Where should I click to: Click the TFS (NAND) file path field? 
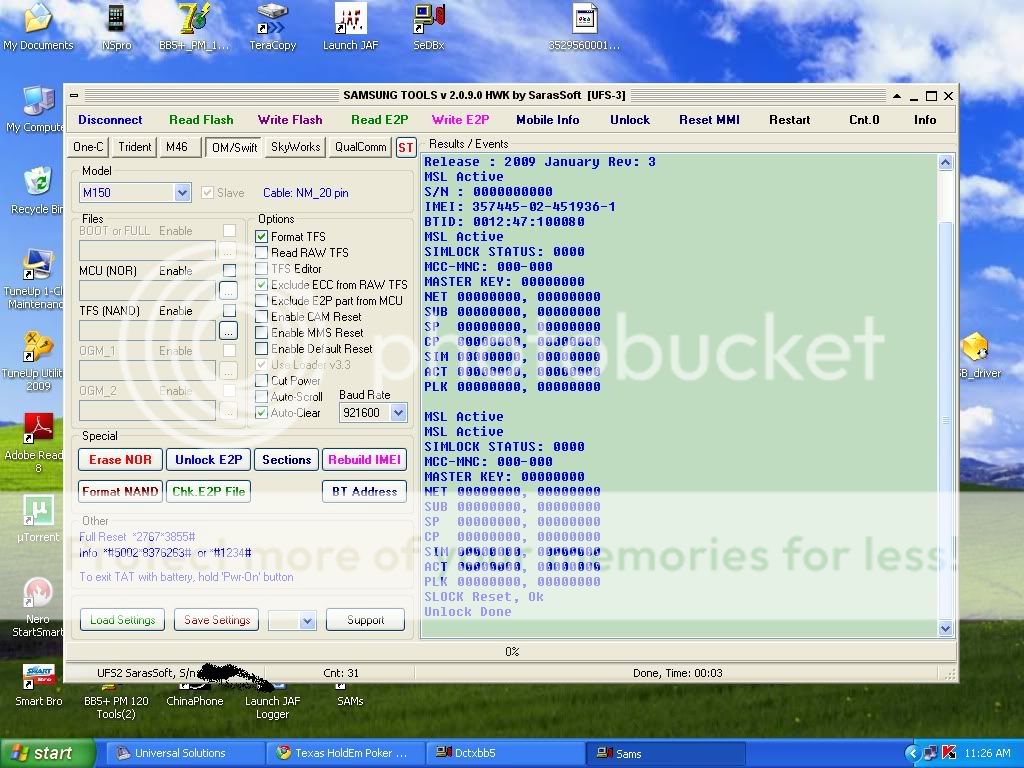pyautogui.click(x=148, y=330)
